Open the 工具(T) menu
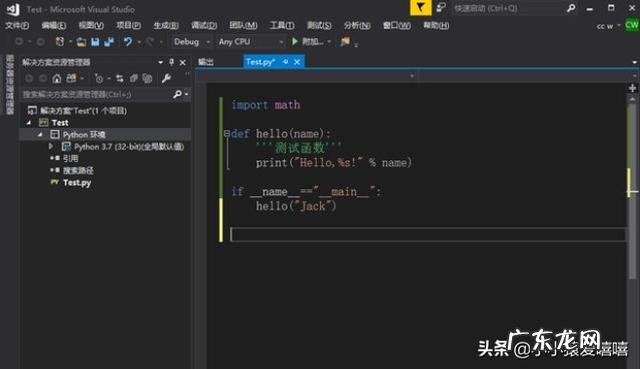 tap(282, 26)
